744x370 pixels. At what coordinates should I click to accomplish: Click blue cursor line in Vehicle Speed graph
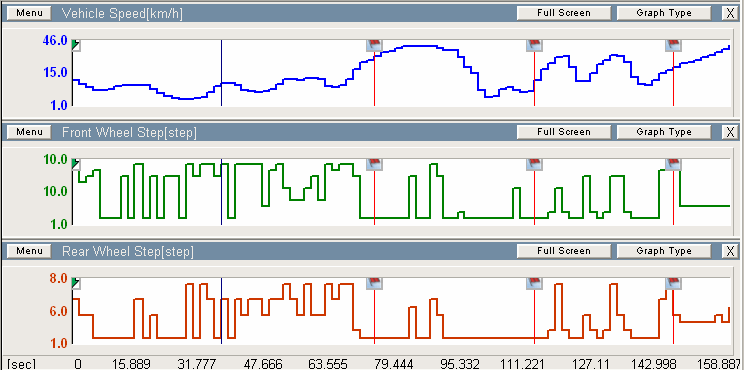click(222, 73)
